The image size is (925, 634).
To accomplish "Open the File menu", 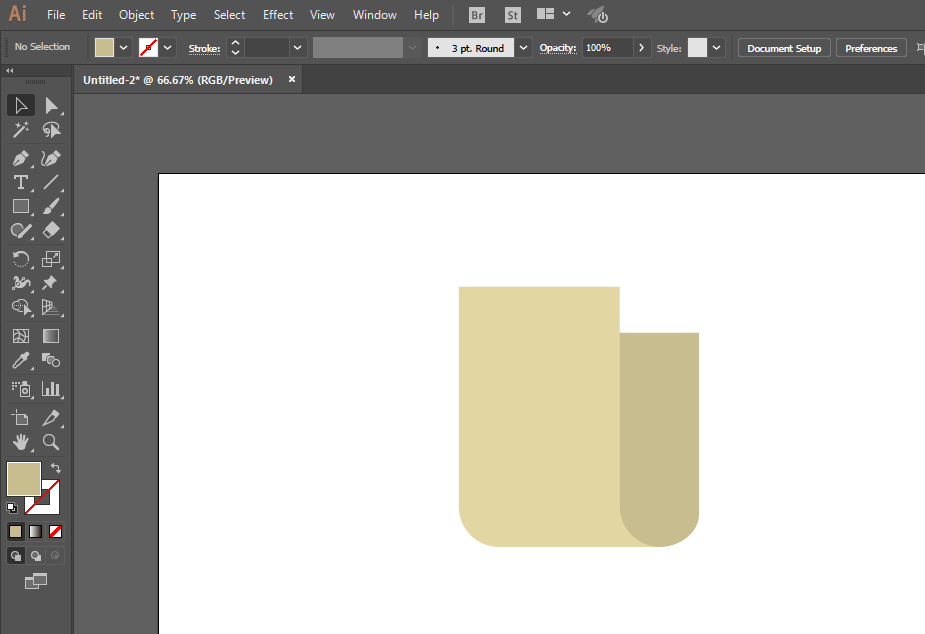I will [56, 15].
